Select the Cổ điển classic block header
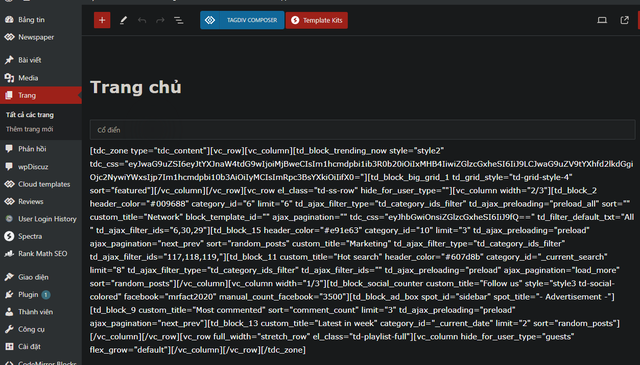640x365 pixels. [x=362, y=130]
